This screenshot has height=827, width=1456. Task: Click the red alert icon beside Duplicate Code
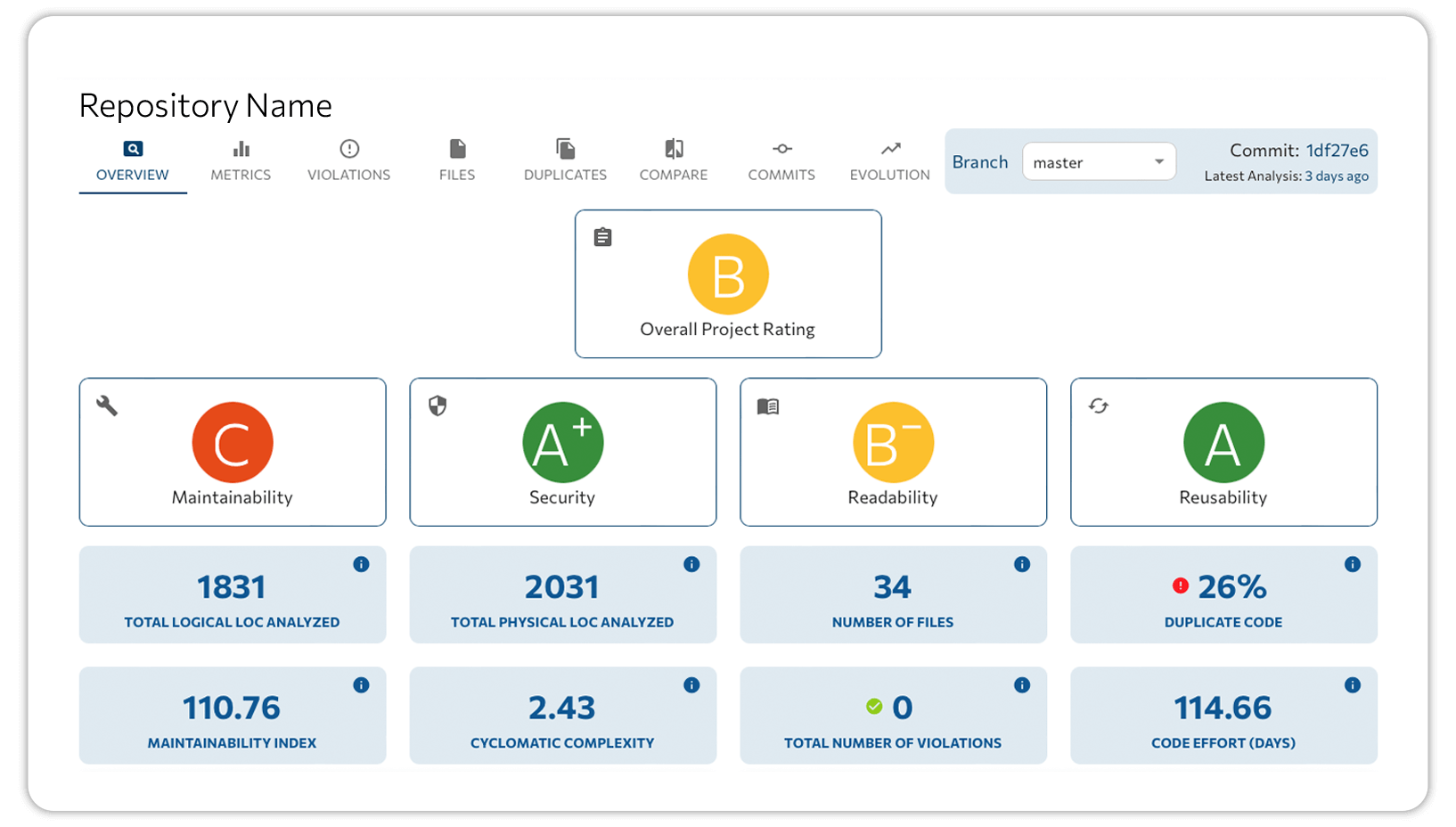pos(1181,586)
